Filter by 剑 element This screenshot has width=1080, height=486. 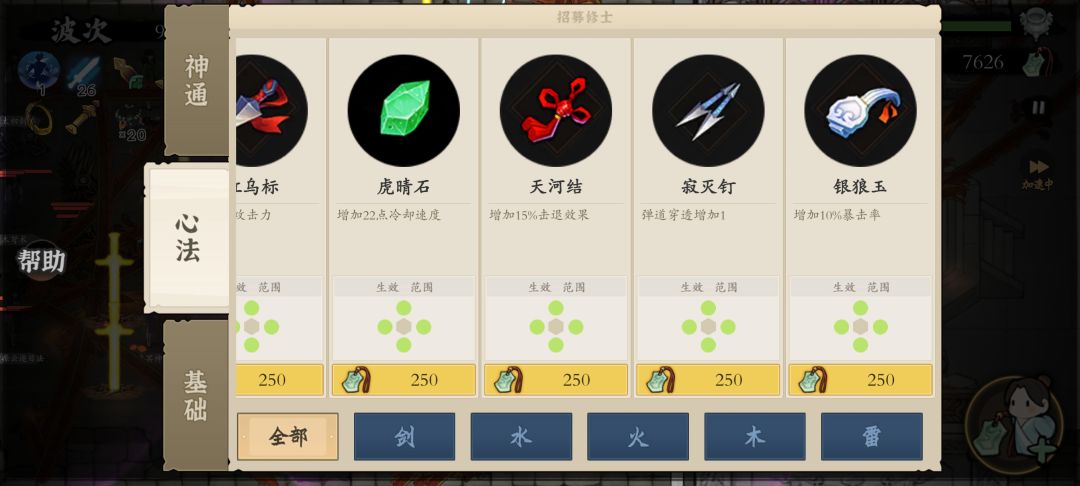(x=404, y=436)
